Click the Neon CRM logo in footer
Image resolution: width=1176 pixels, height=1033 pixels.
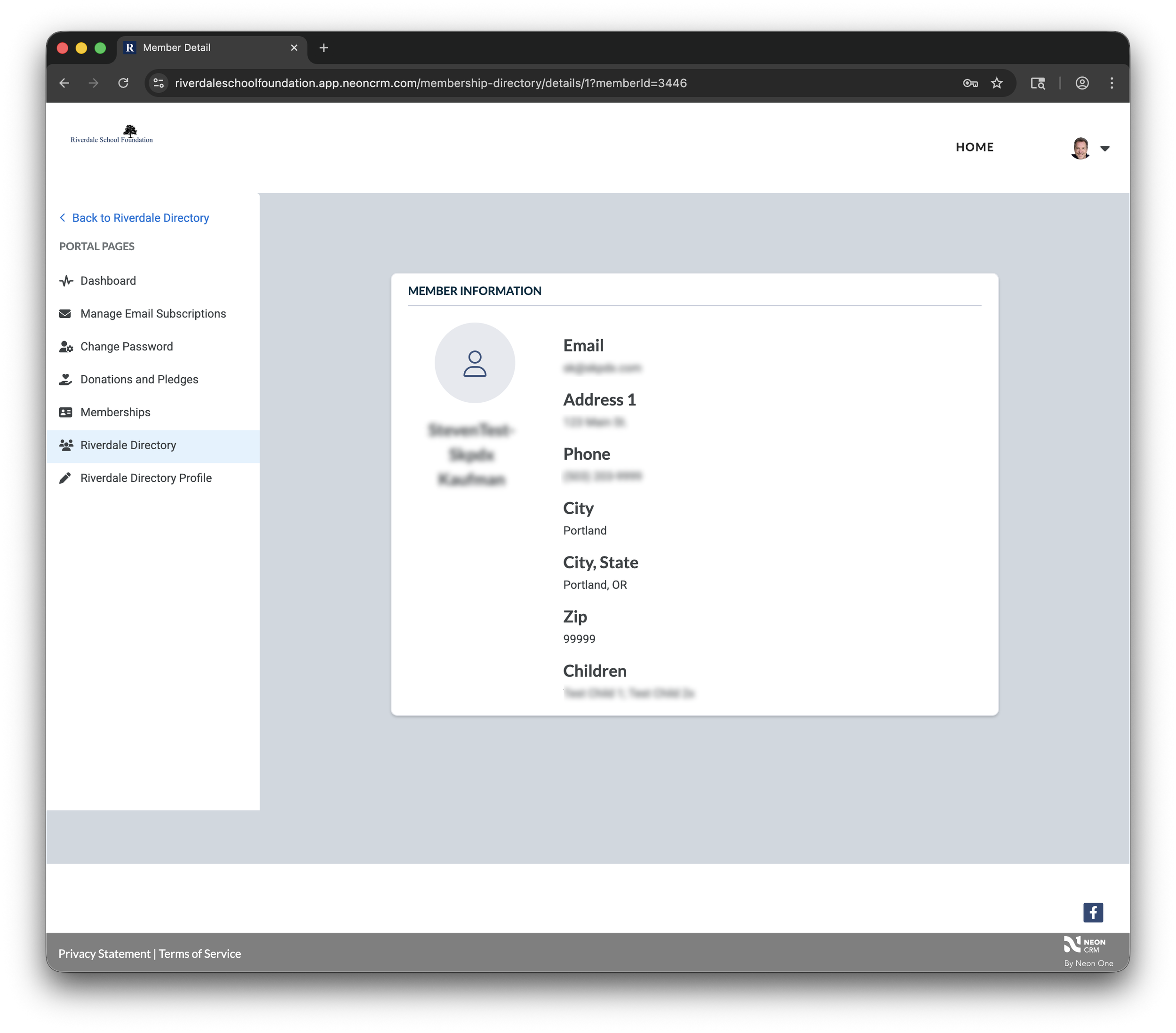(x=1085, y=946)
